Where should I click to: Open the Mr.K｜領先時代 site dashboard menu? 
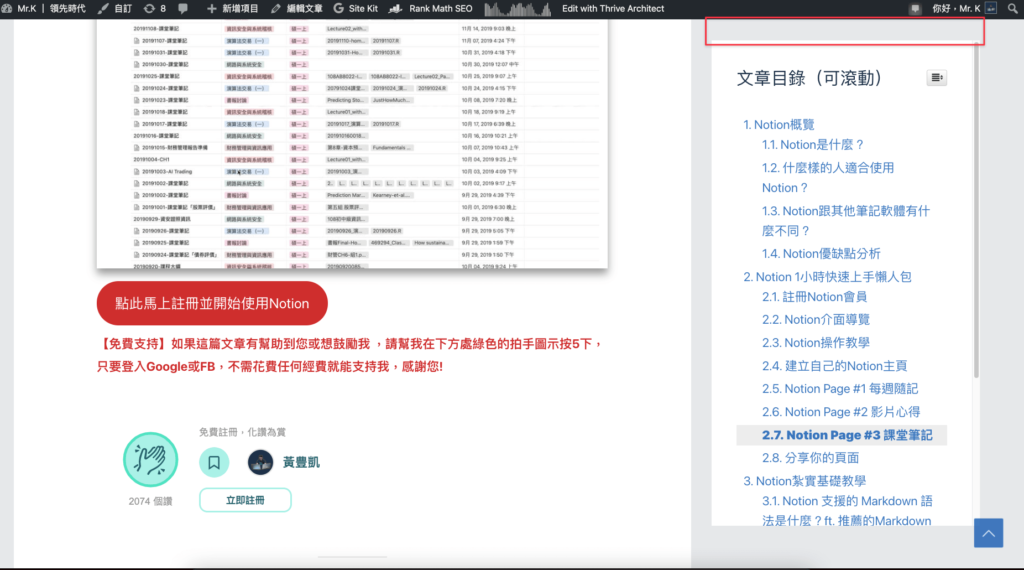(x=44, y=8)
